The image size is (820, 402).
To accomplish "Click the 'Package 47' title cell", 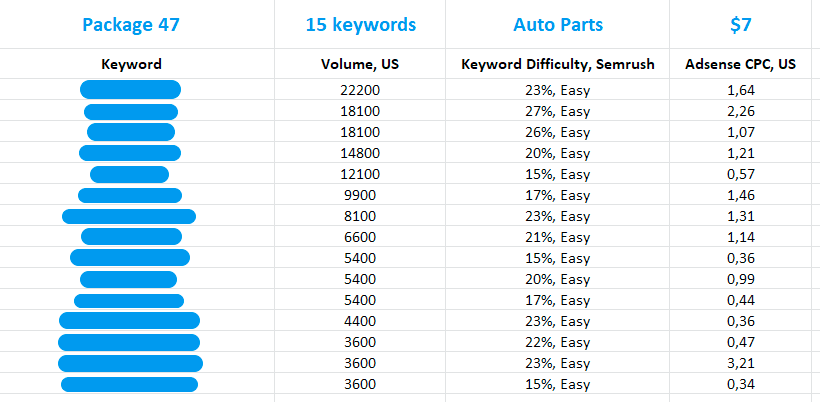I will tap(131, 24).
